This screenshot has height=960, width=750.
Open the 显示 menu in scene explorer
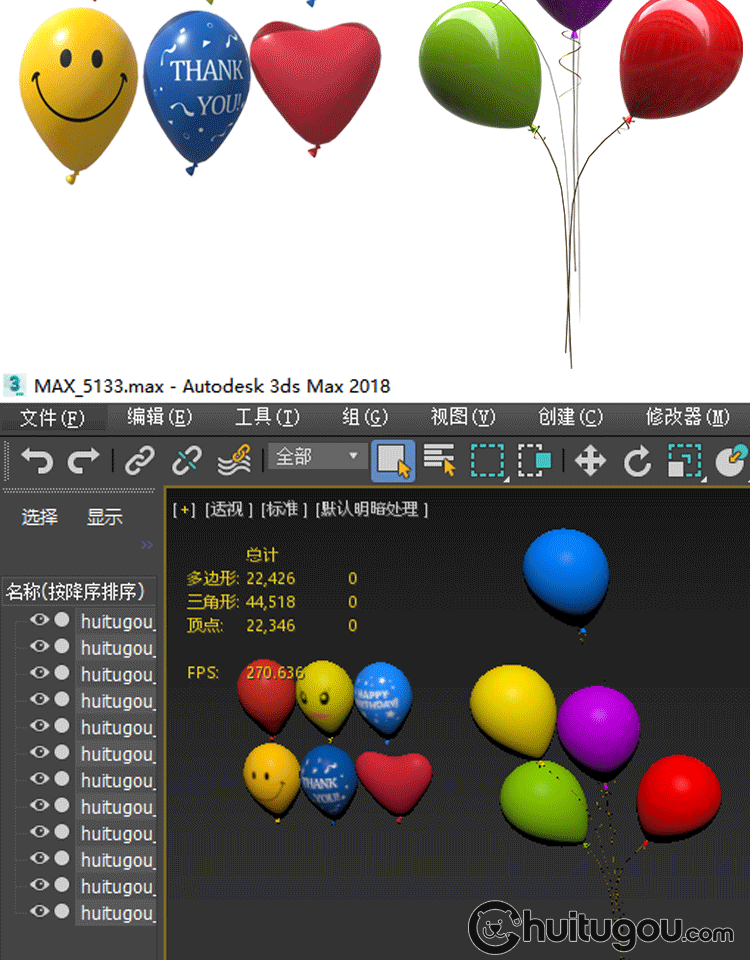pyautogui.click(x=104, y=517)
